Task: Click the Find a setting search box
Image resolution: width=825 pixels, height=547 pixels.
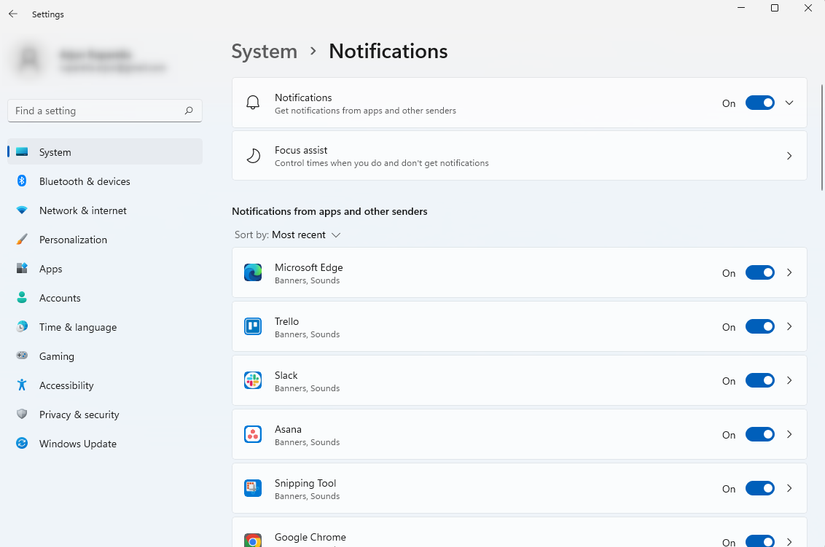Action: tap(95, 111)
